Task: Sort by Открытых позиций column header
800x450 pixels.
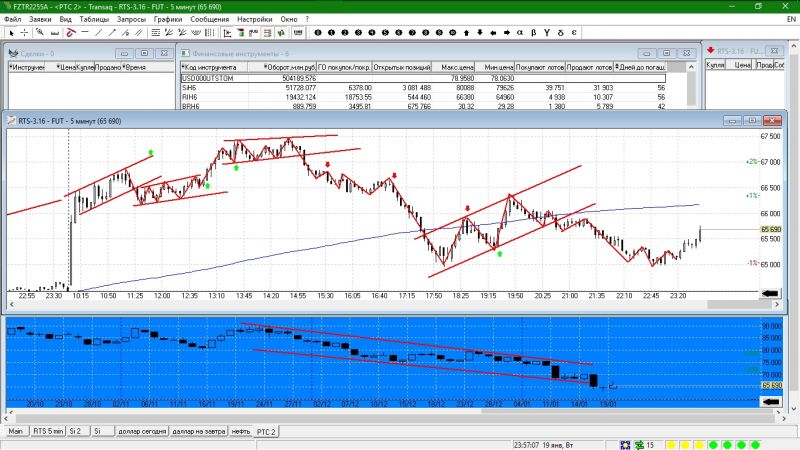Action: click(x=402, y=67)
